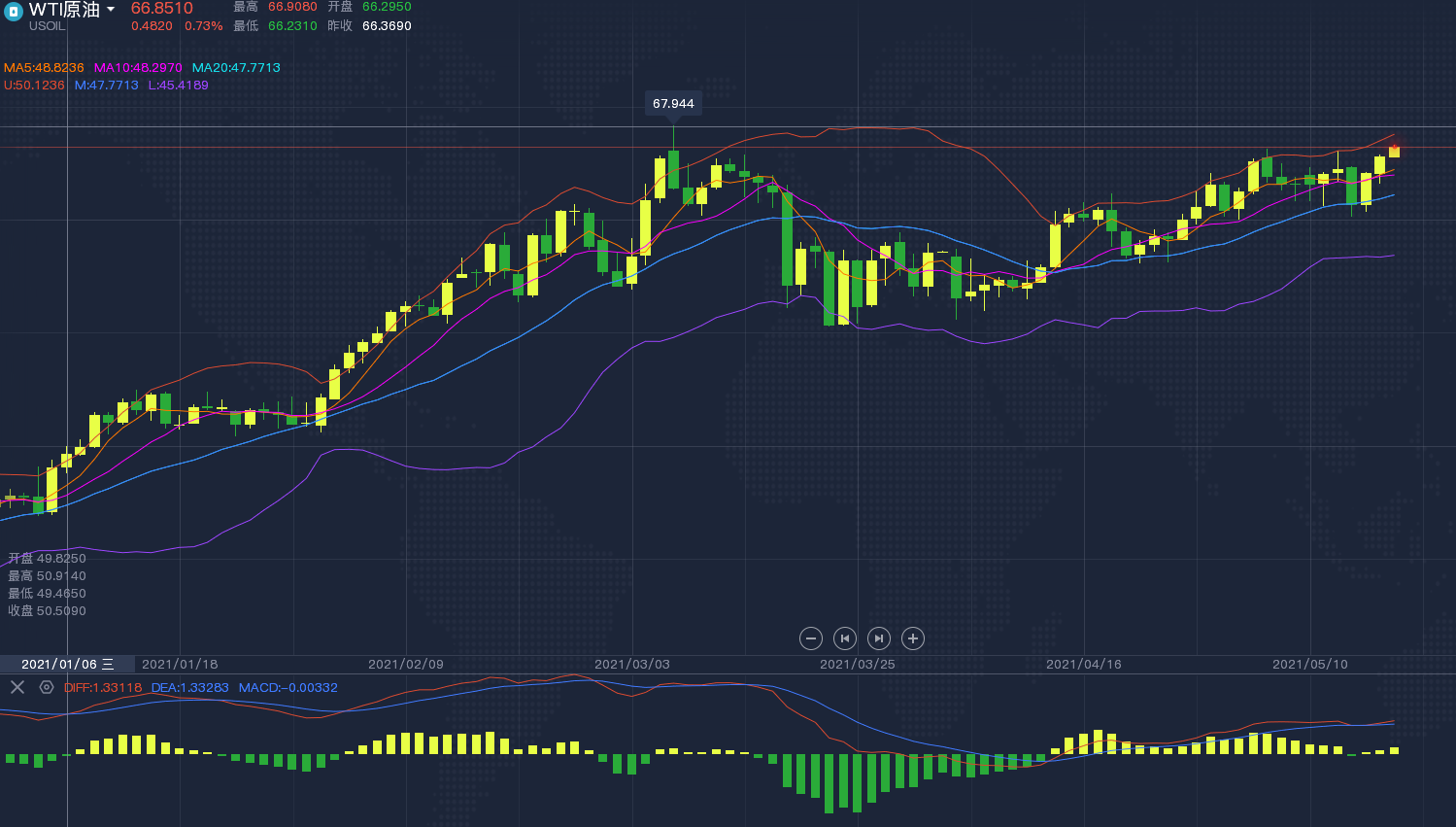Open the WTI原油 symbol dropdown arrow

[111, 10]
